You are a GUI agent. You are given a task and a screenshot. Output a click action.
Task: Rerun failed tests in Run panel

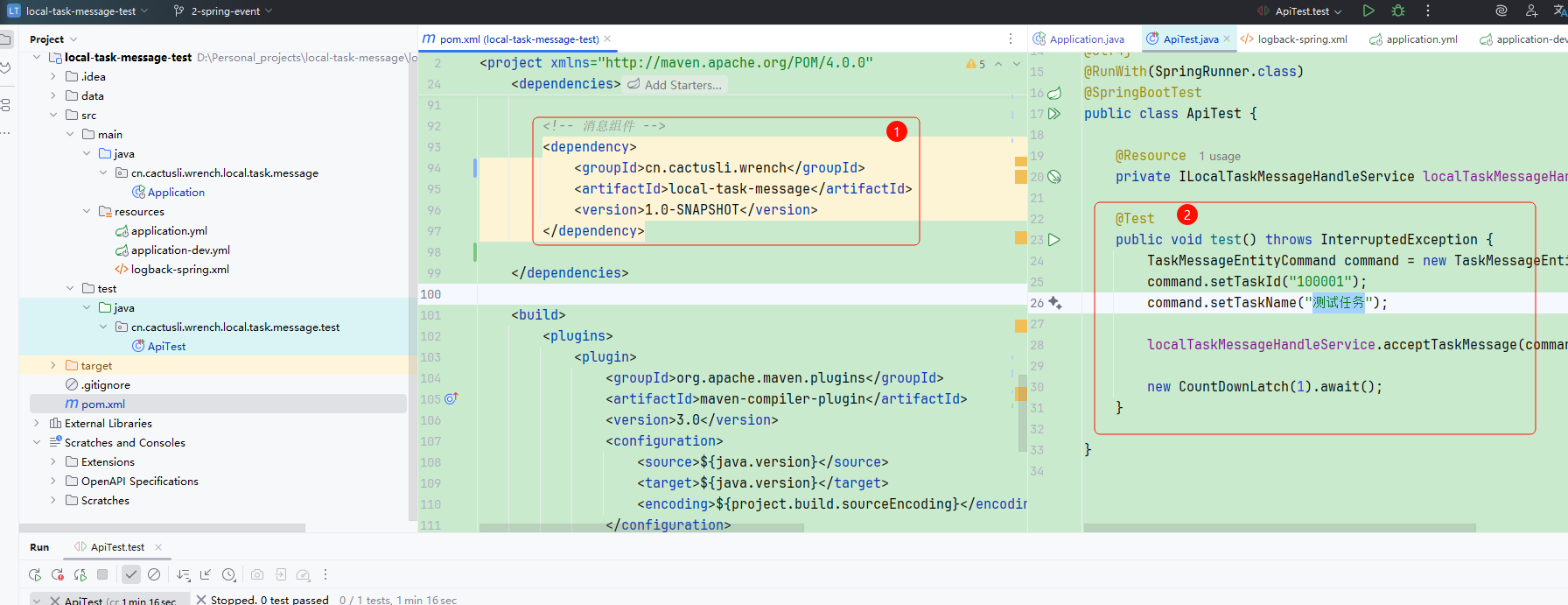click(57, 574)
